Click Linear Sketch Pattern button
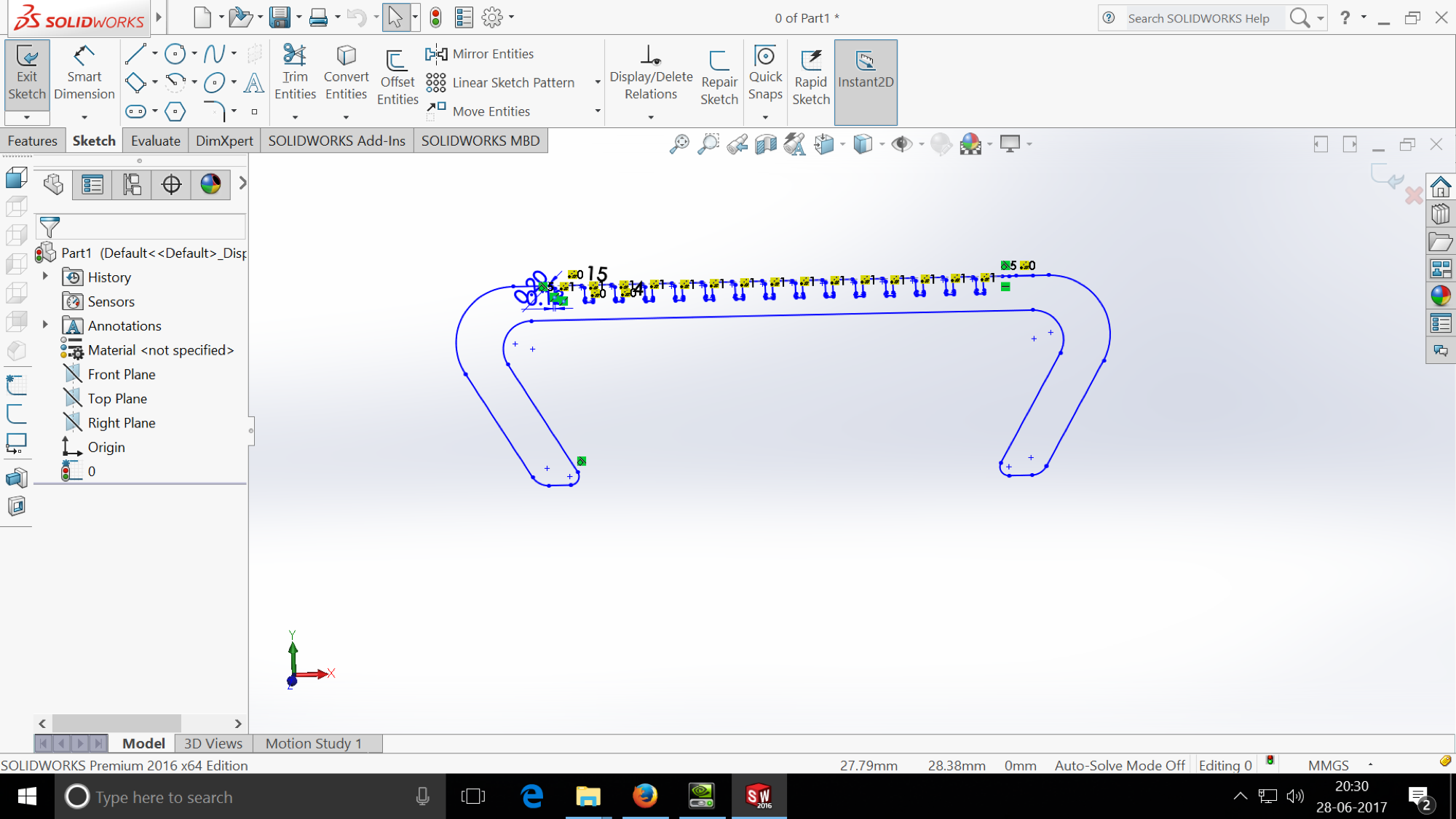Image resolution: width=1456 pixels, height=819 pixels. click(x=500, y=82)
